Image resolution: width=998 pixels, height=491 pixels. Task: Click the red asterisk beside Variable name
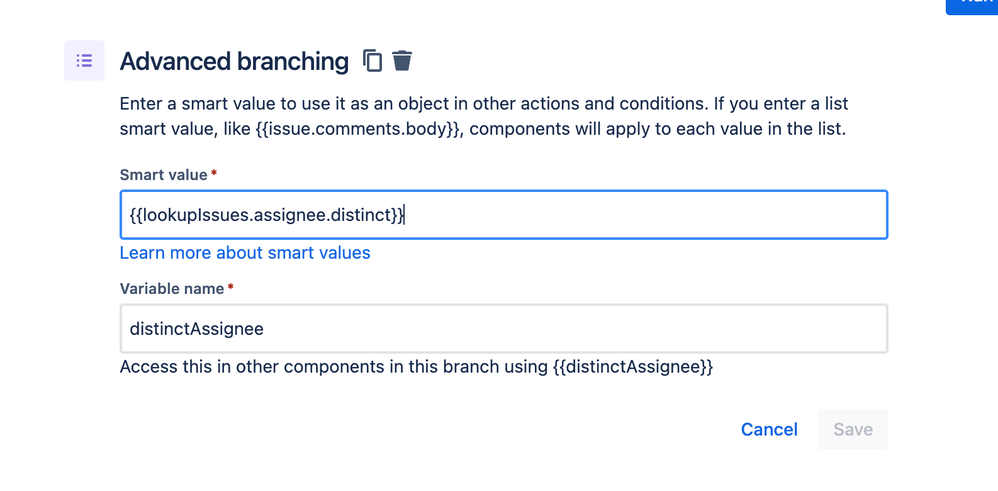231,288
